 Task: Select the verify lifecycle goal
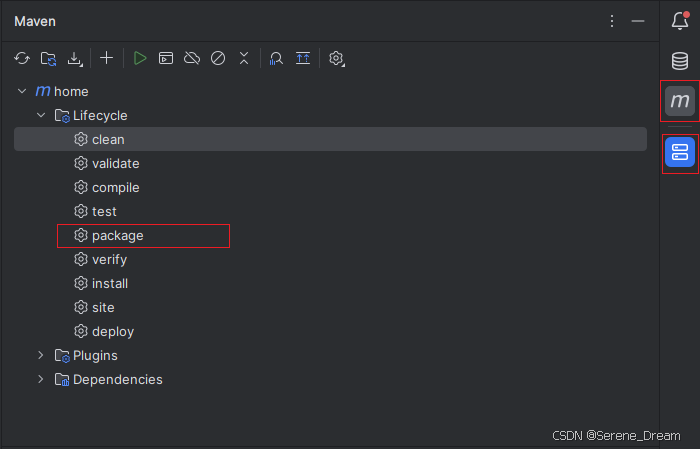click(330, 260)
